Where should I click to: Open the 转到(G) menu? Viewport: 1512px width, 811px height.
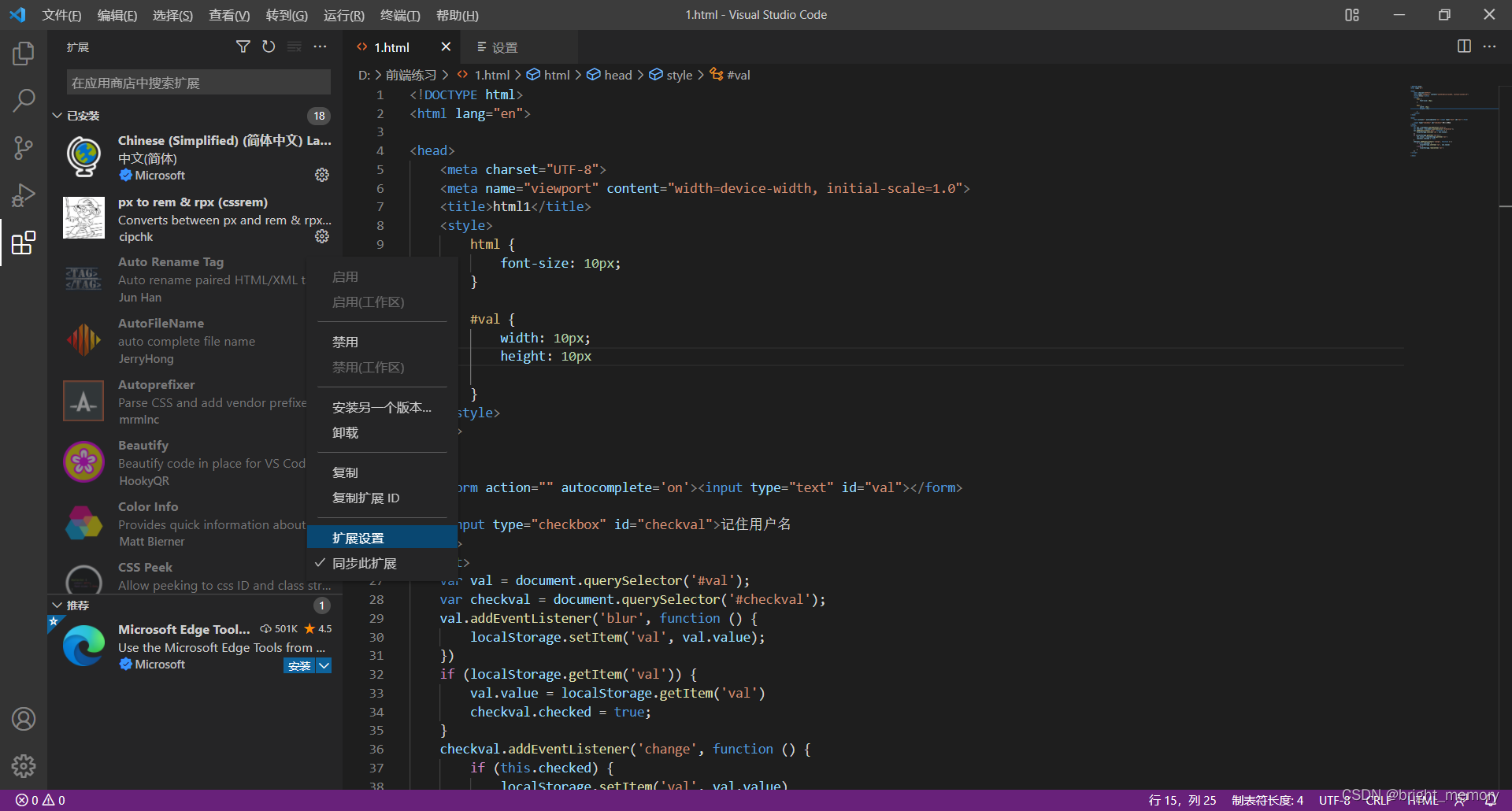pos(287,15)
